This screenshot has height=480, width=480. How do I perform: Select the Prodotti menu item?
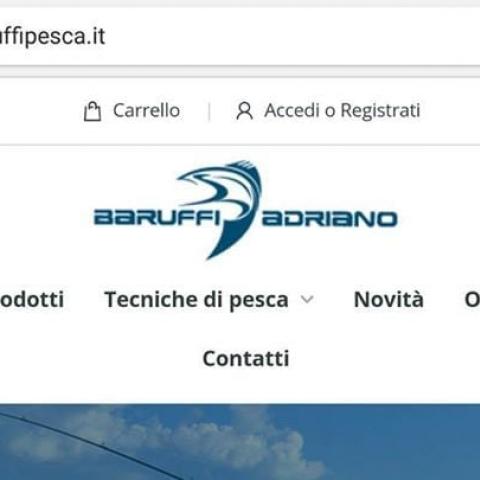[x=32, y=299]
